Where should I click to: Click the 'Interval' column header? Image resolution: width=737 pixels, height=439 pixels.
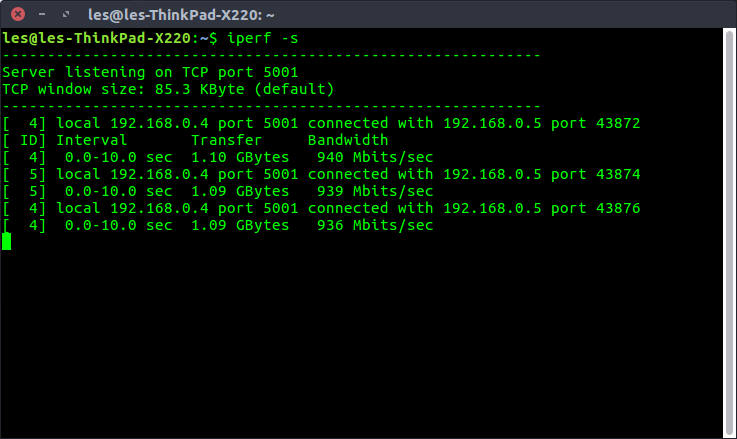tap(92, 140)
